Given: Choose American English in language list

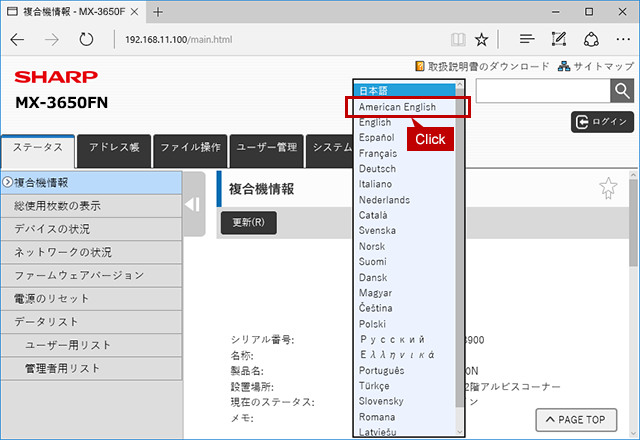Looking at the screenshot, I should click(x=405, y=107).
